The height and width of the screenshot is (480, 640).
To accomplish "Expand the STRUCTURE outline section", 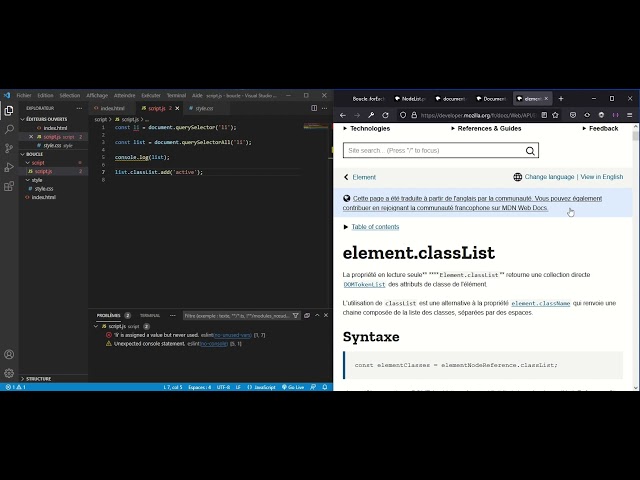I will coord(36,379).
